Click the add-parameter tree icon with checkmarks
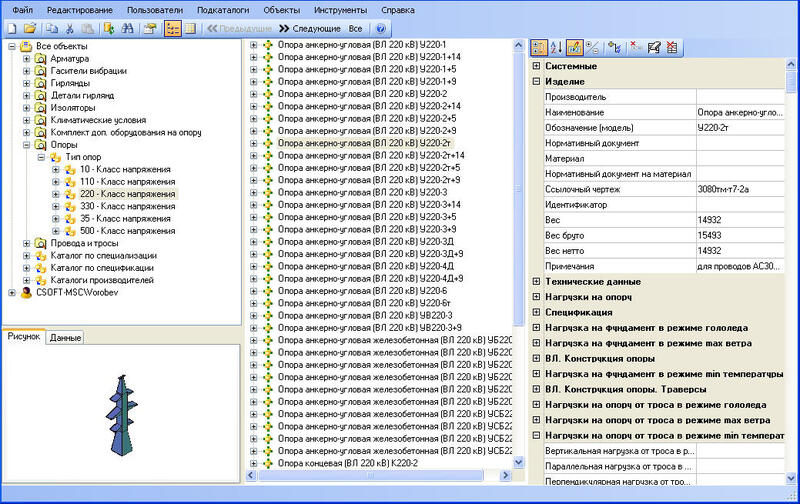 click(615, 47)
